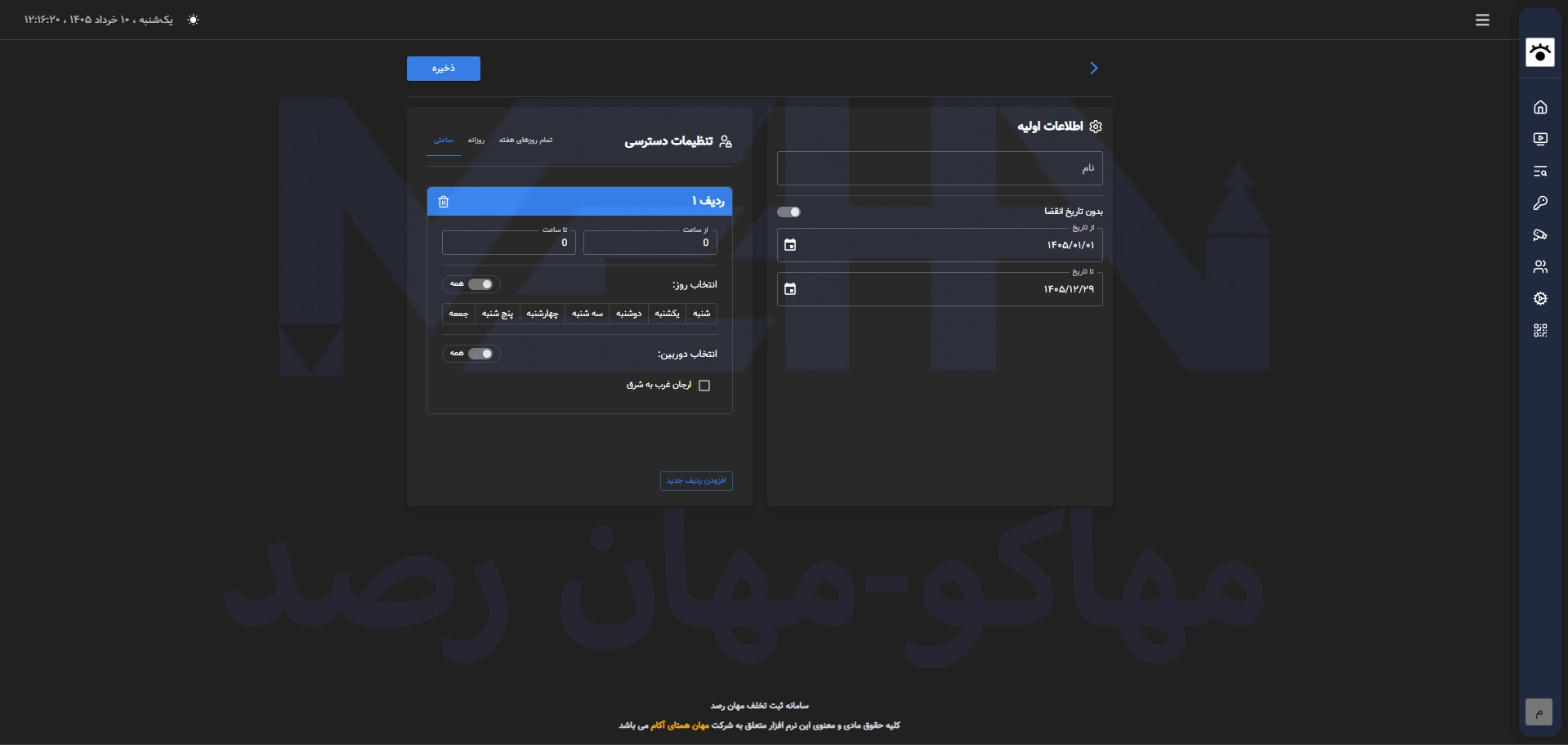Image resolution: width=1568 pixels, height=745 pixels.
Task: Click the eye logo at sidebar top
Action: click(1540, 52)
